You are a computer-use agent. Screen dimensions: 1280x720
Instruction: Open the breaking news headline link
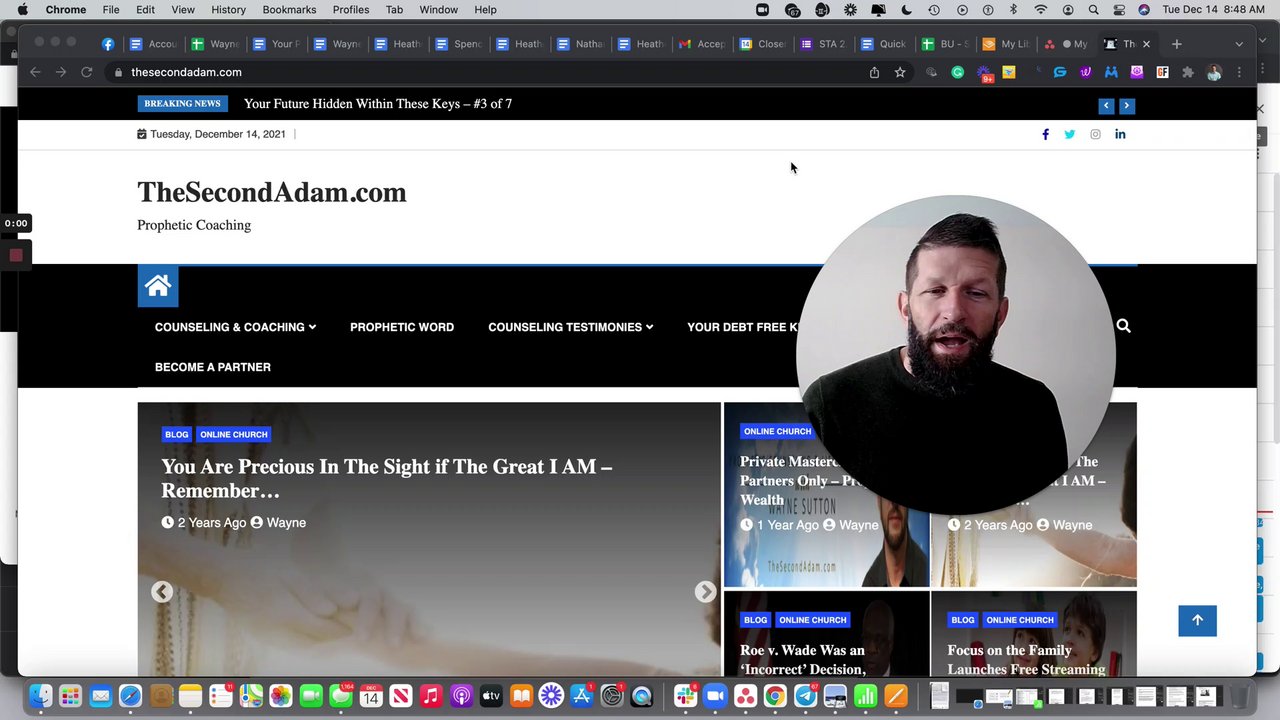pyautogui.click(x=378, y=104)
